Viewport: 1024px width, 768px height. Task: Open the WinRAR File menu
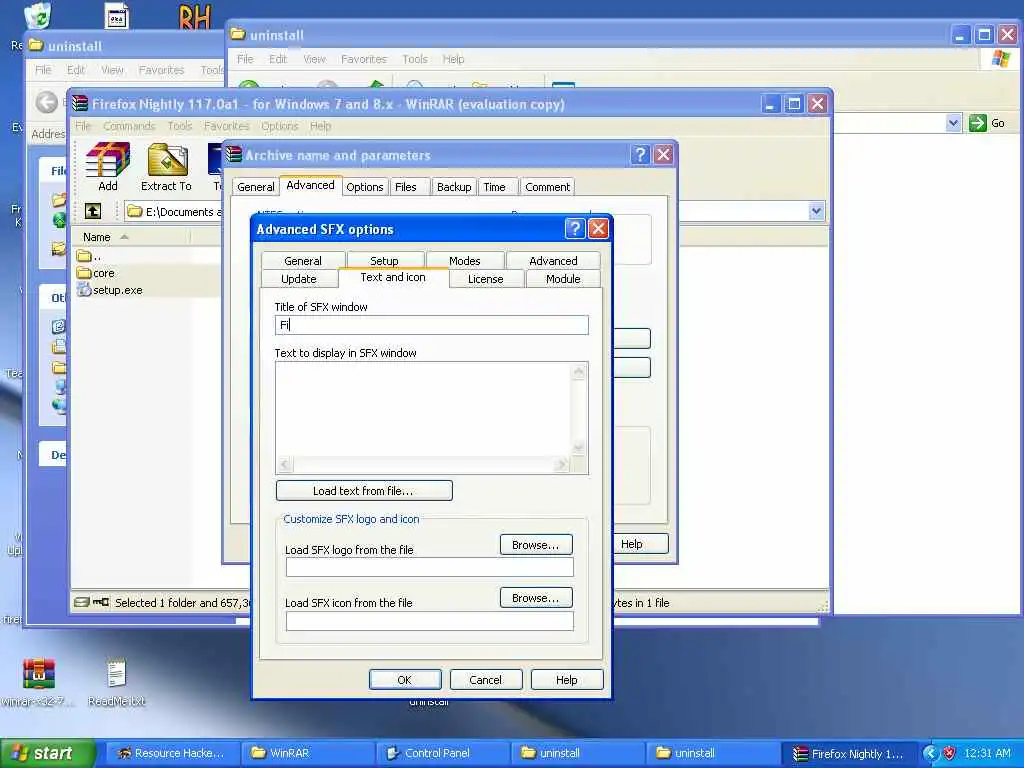coord(83,126)
